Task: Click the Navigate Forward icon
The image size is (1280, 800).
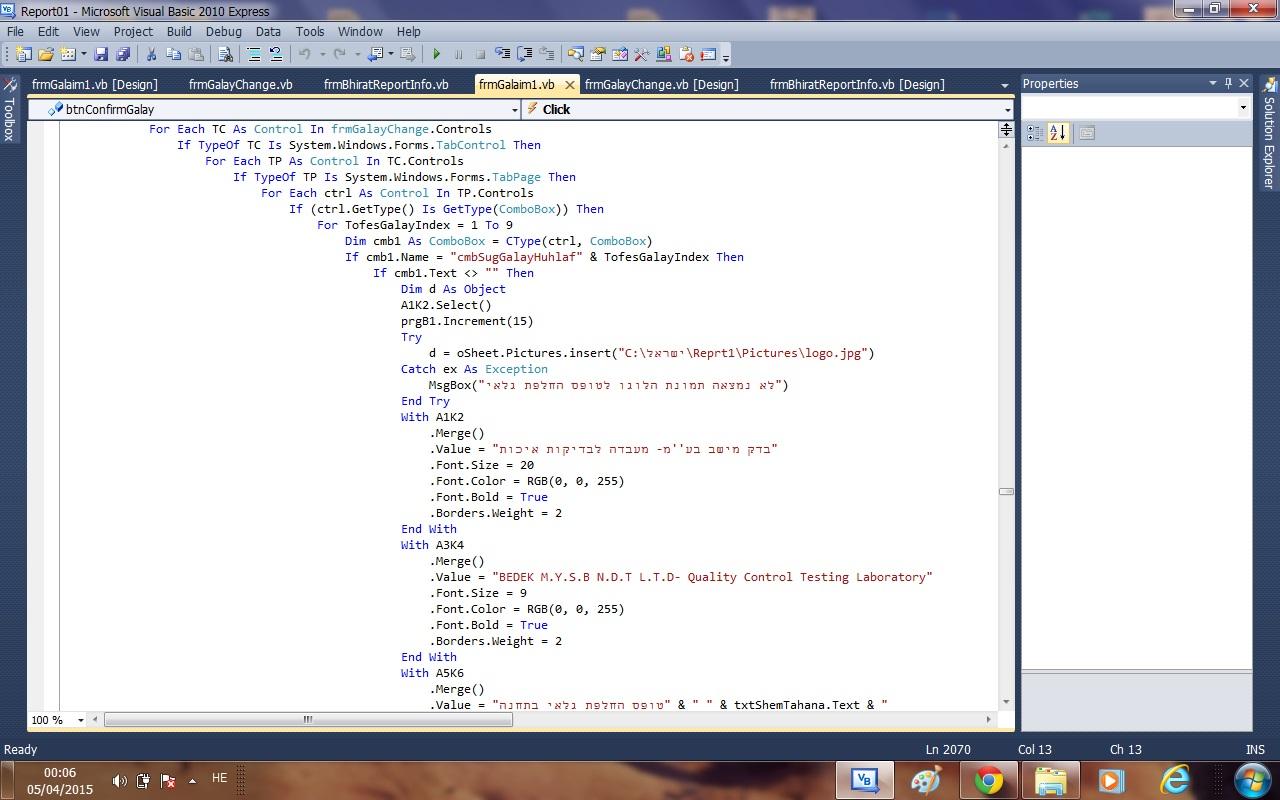Action: point(407,54)
